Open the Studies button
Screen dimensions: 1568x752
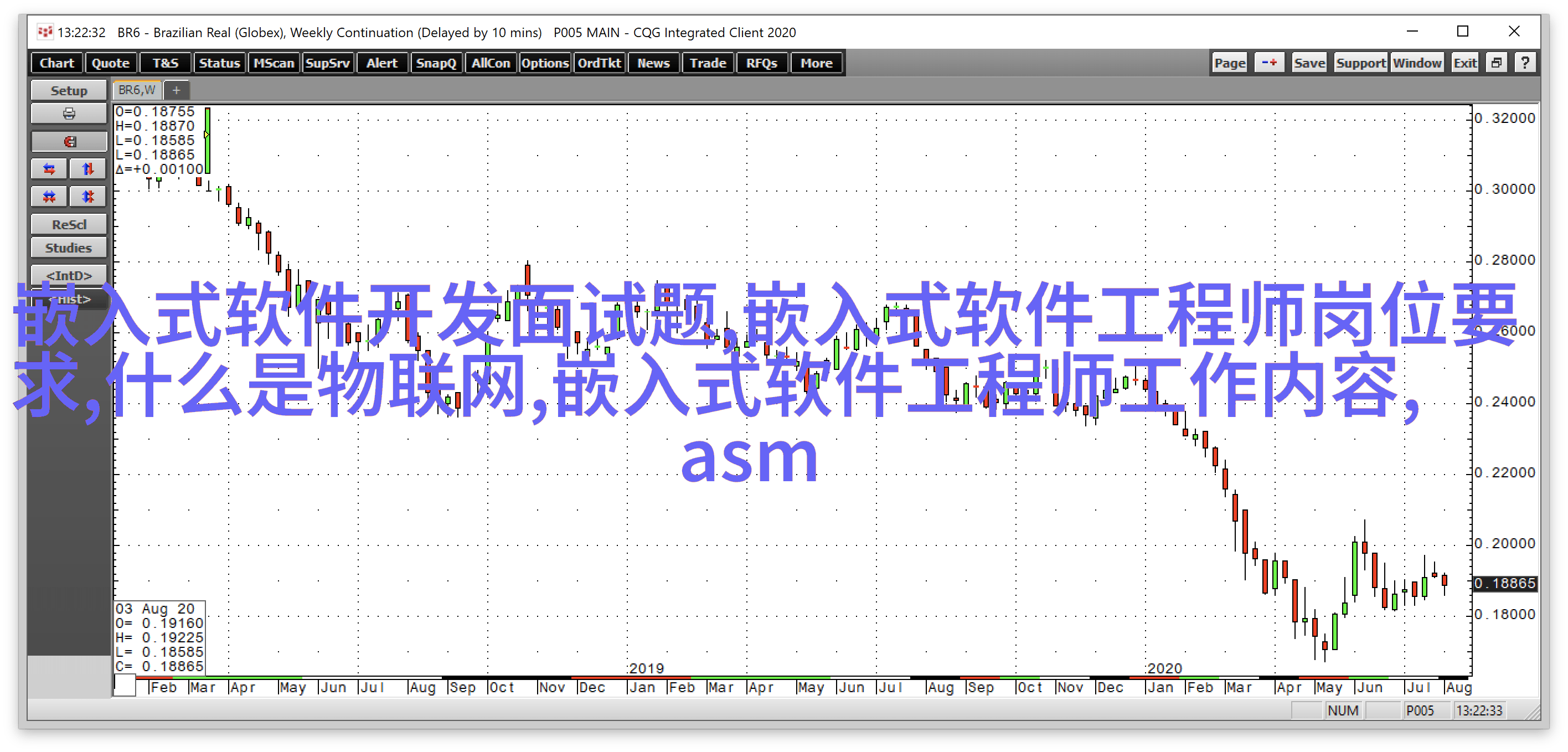click(x=69, y=248)
